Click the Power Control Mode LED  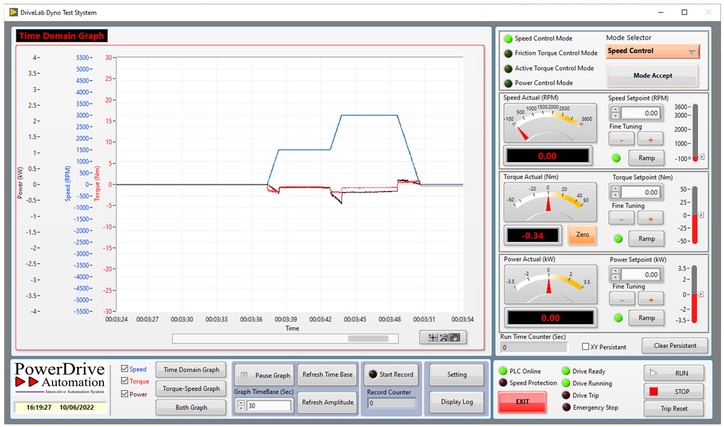[x=508, y=84]
